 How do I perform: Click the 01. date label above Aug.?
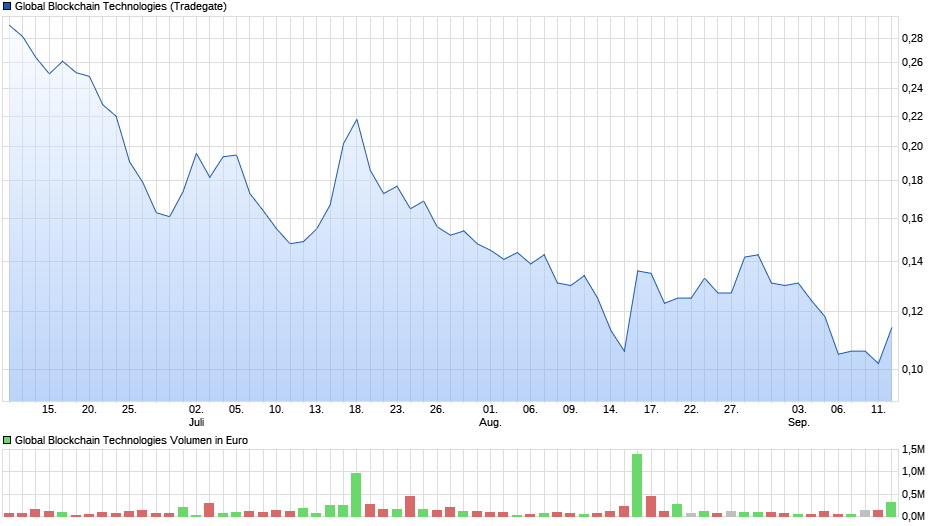[490, 410]
